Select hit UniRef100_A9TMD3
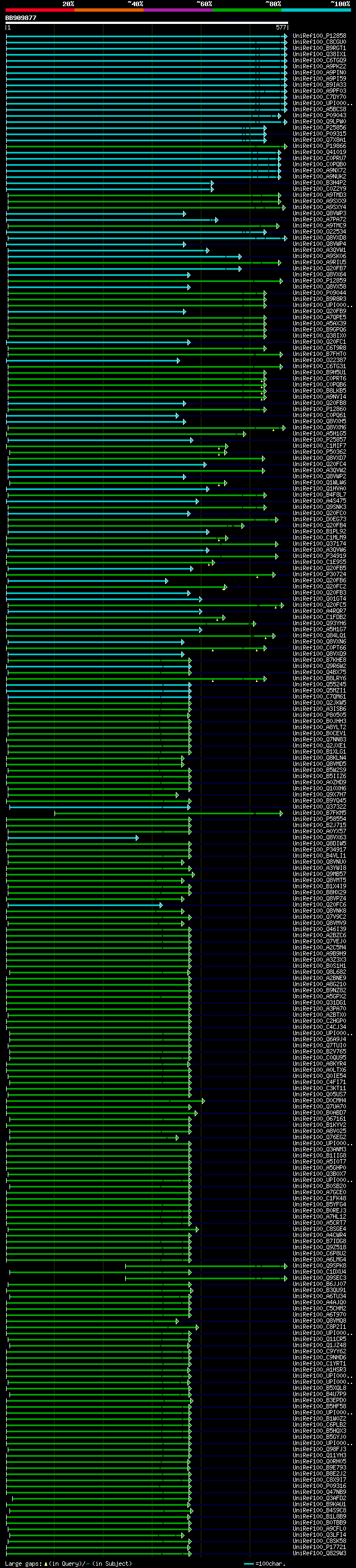The height and width of the screenshot is (1568, 356). click(x=319, y=195)
